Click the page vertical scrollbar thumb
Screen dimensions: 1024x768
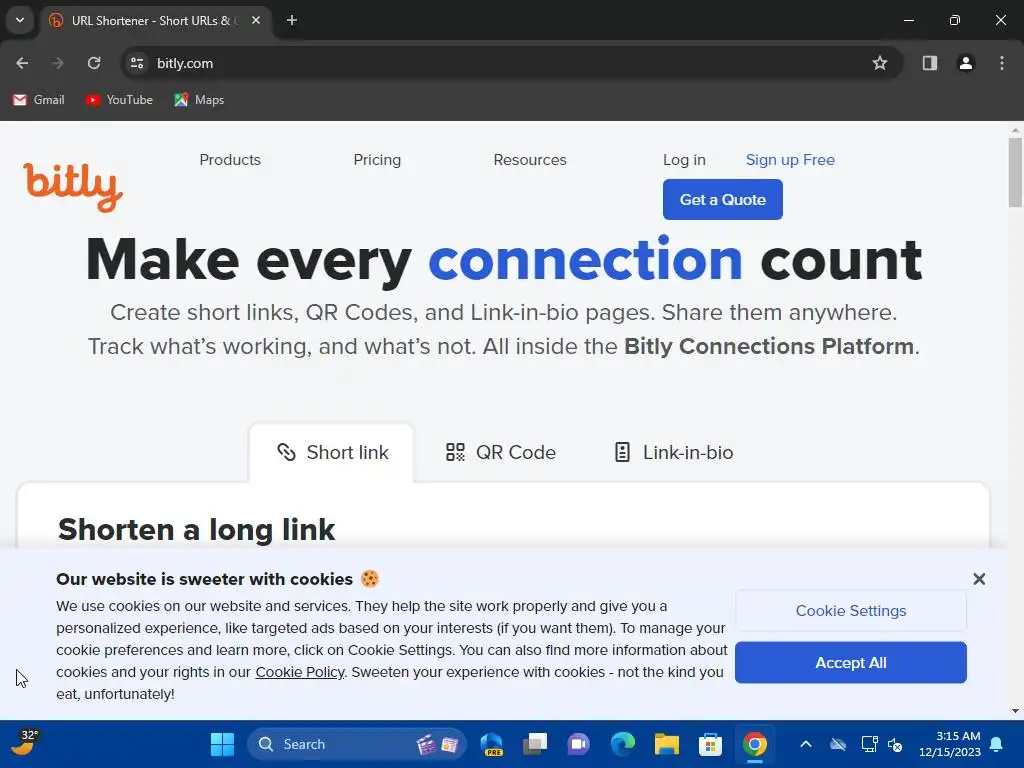click(1015, 172)
